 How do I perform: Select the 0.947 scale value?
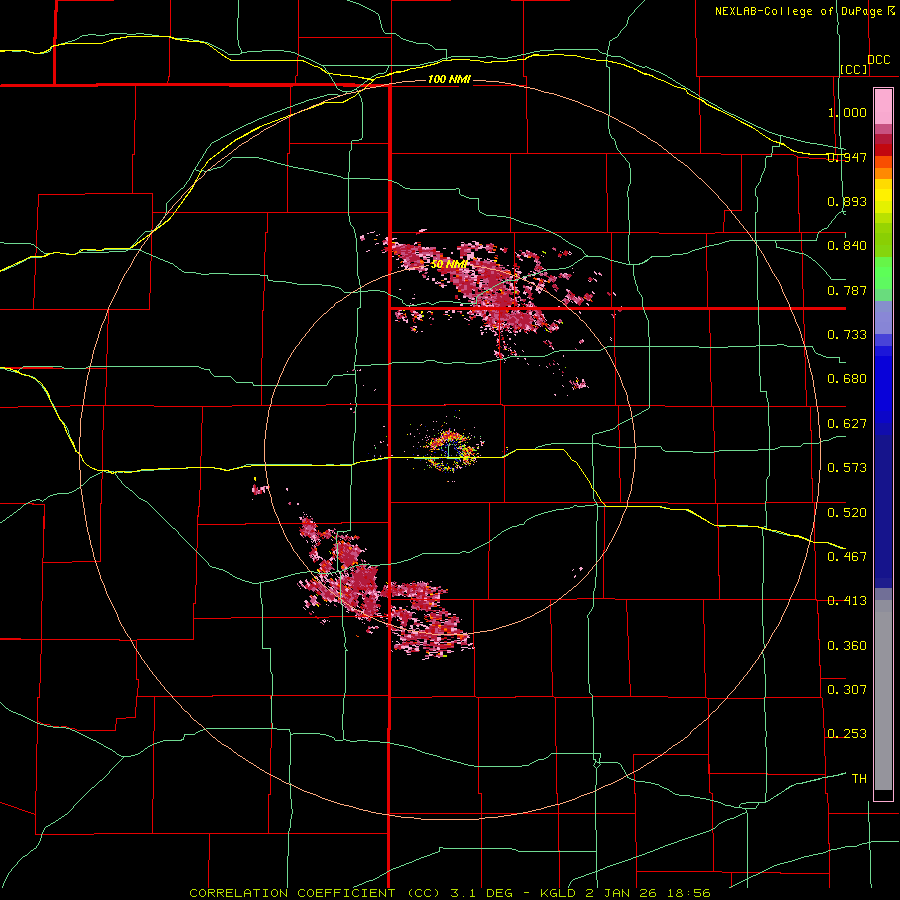(x=847, y=157)
